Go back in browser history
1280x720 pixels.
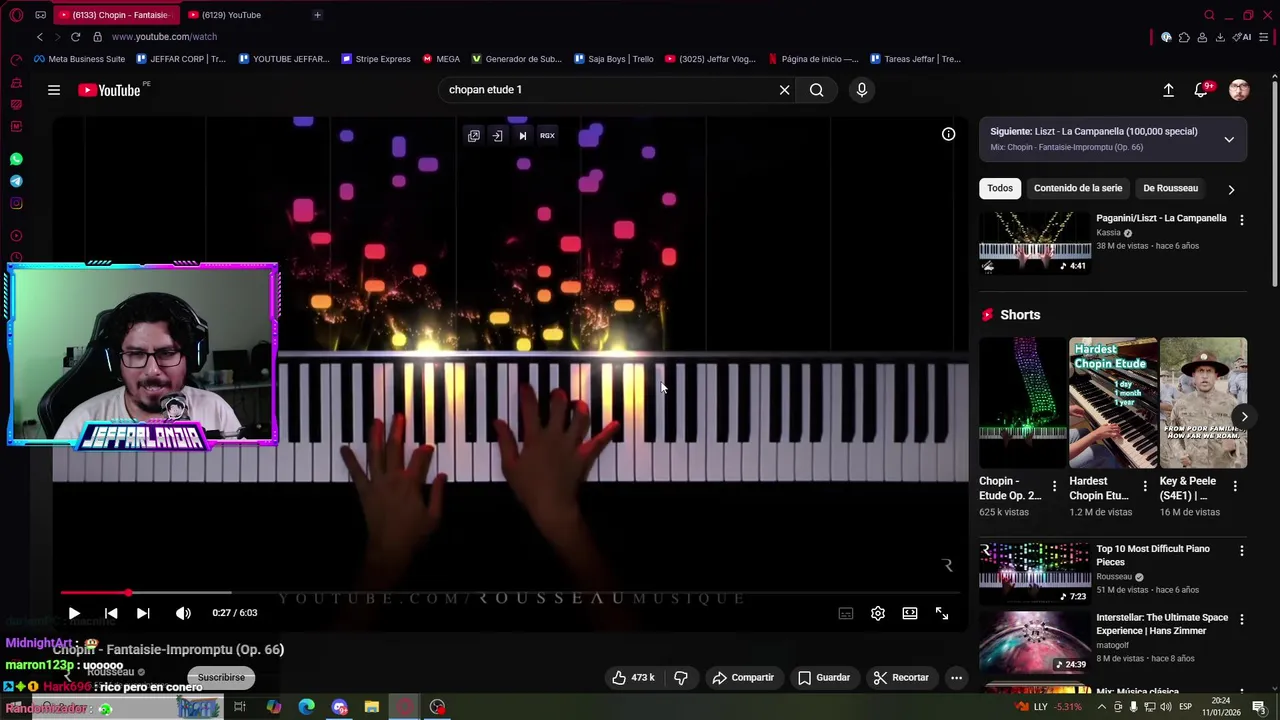[40, 37]
